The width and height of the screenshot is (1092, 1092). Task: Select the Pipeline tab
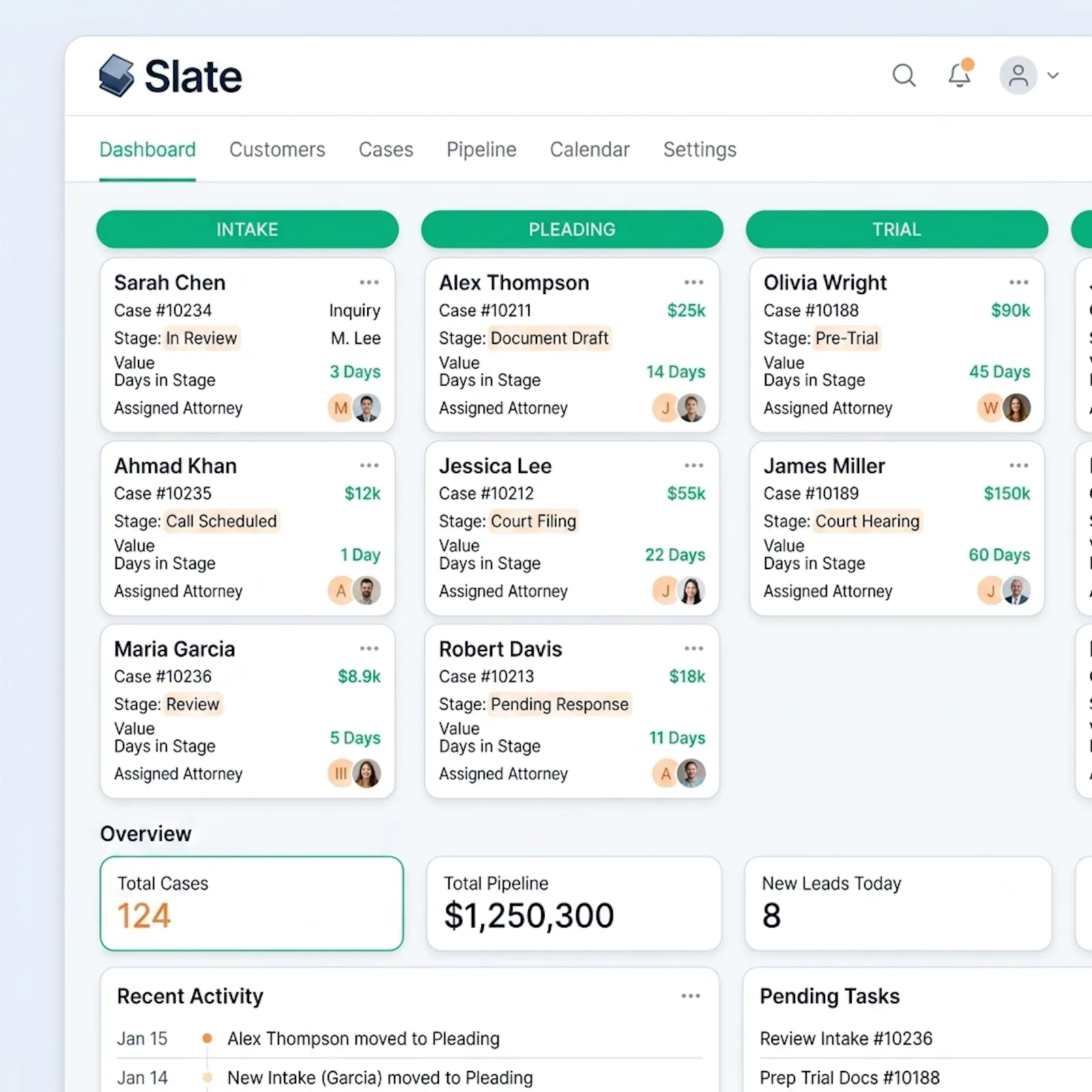coord(482,149)
